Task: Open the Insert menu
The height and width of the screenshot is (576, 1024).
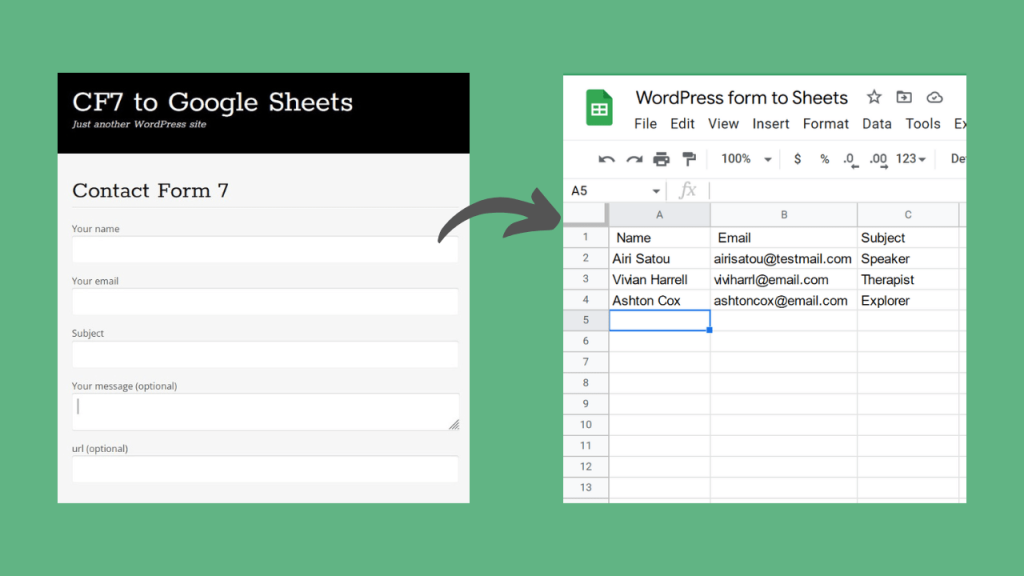Action: tap(771, 123)
